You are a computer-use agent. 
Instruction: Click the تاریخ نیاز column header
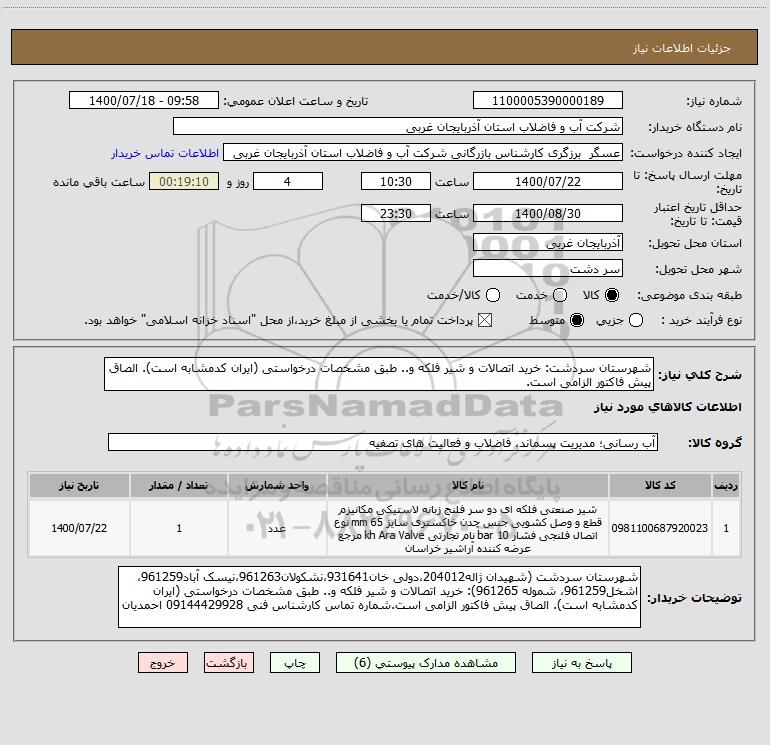tap(79, 486)
